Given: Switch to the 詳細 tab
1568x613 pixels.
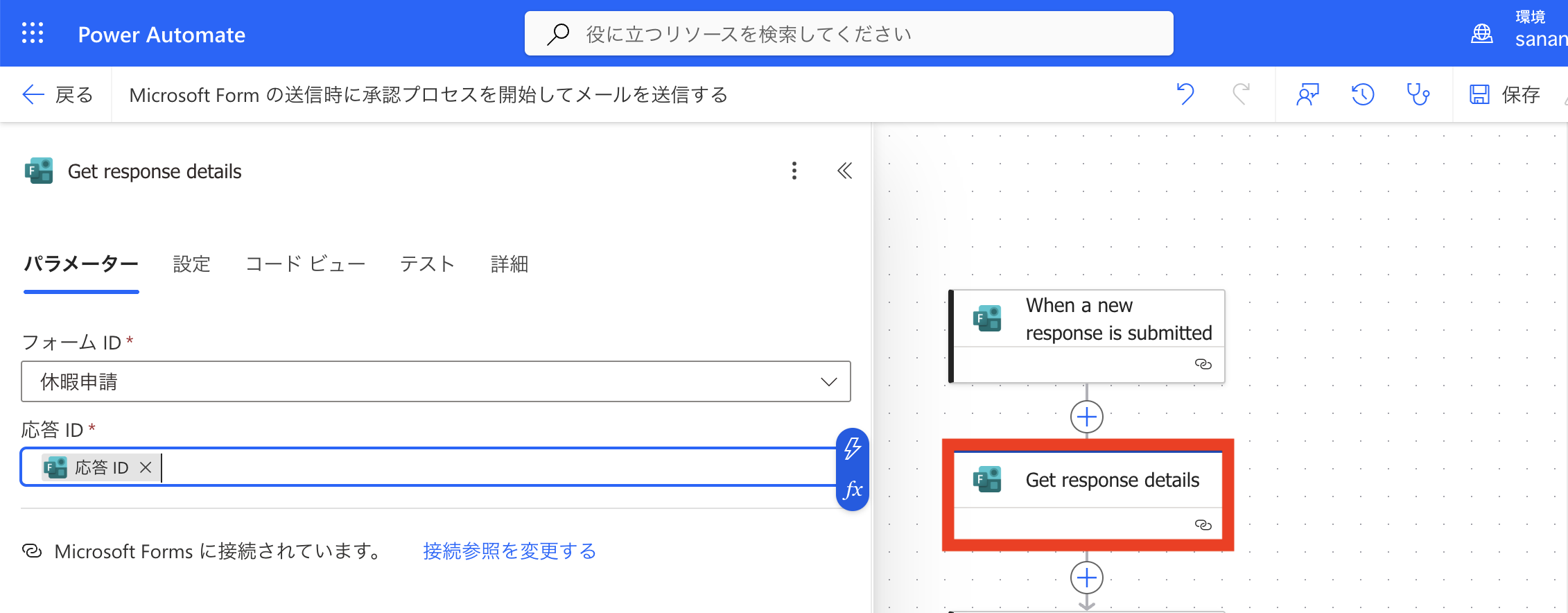Looking at the screenshot, I should (509, 264).
